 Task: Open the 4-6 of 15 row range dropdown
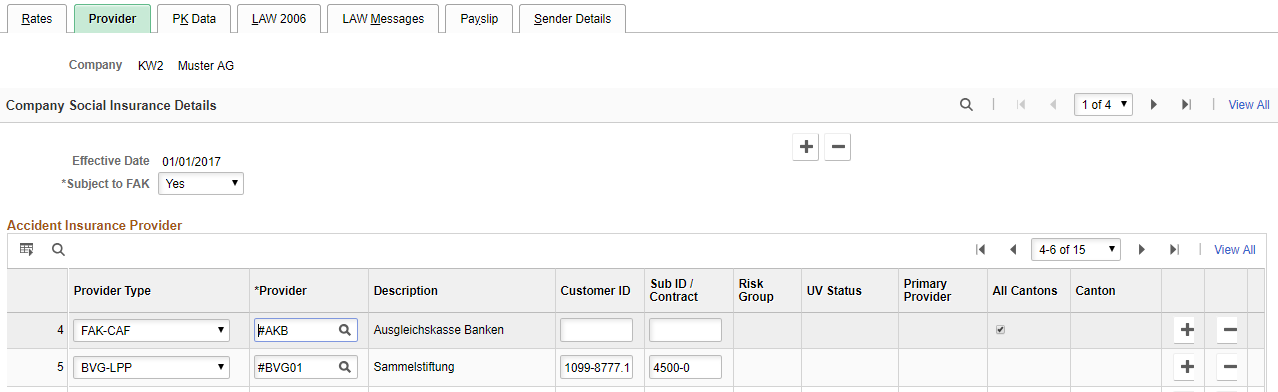1076,249
